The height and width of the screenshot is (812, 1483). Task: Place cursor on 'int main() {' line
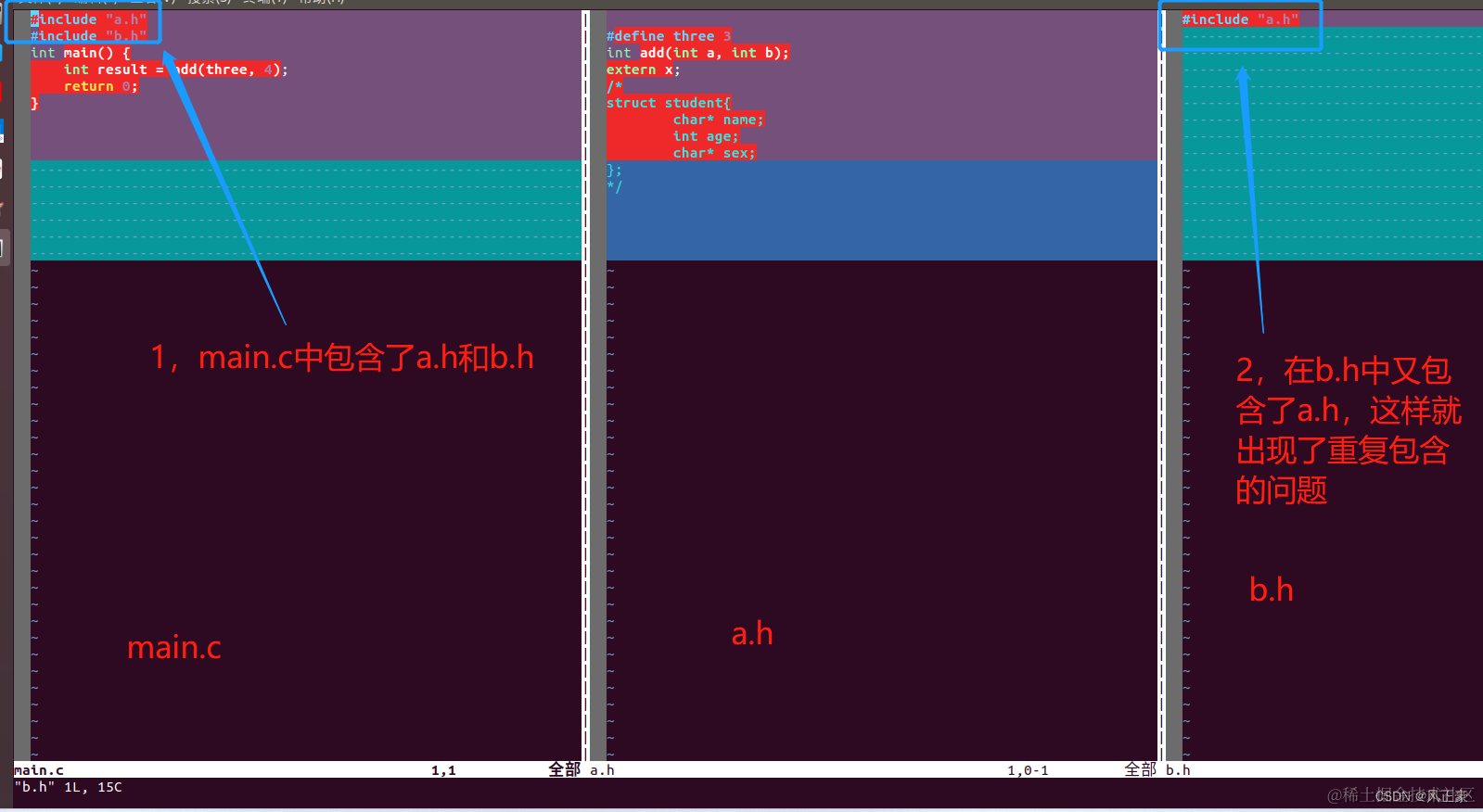[81, 53]
